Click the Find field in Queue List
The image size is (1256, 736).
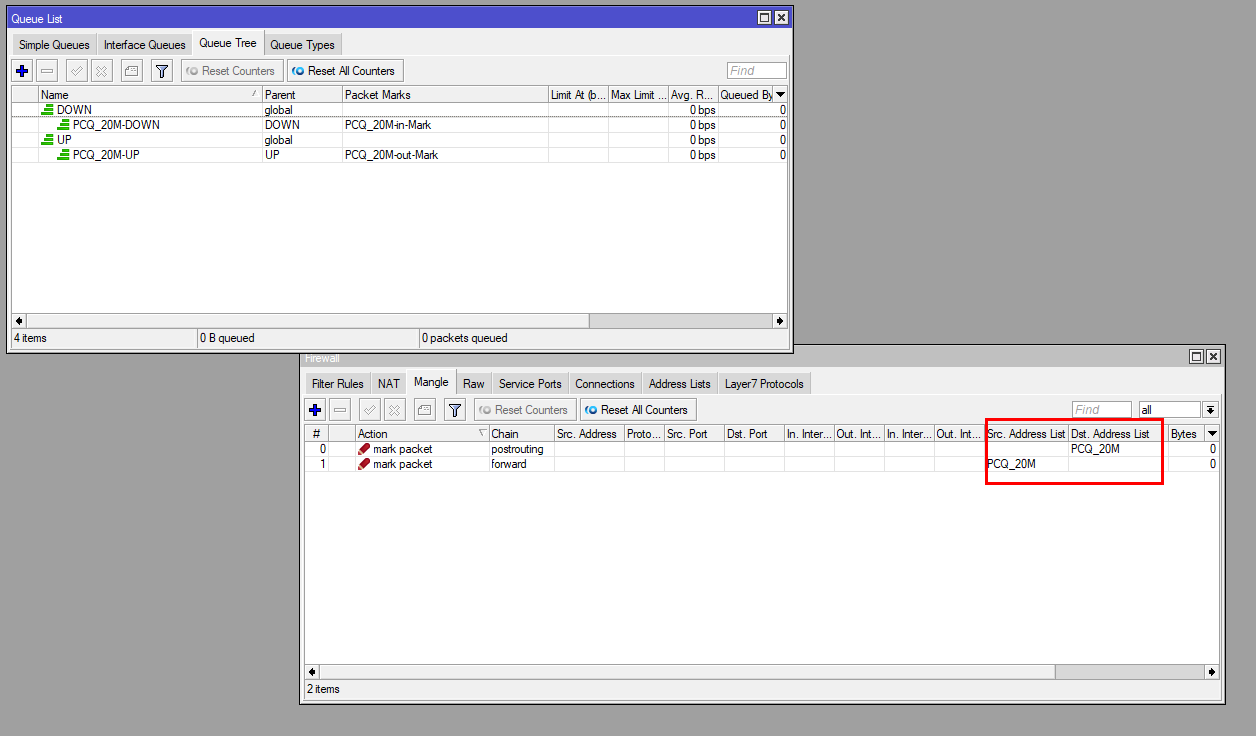tap(756, 71)
